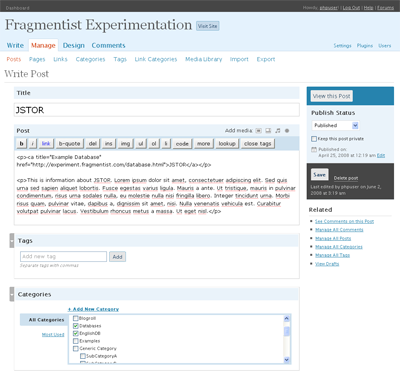Click the View Drafts link

[327, 264]
